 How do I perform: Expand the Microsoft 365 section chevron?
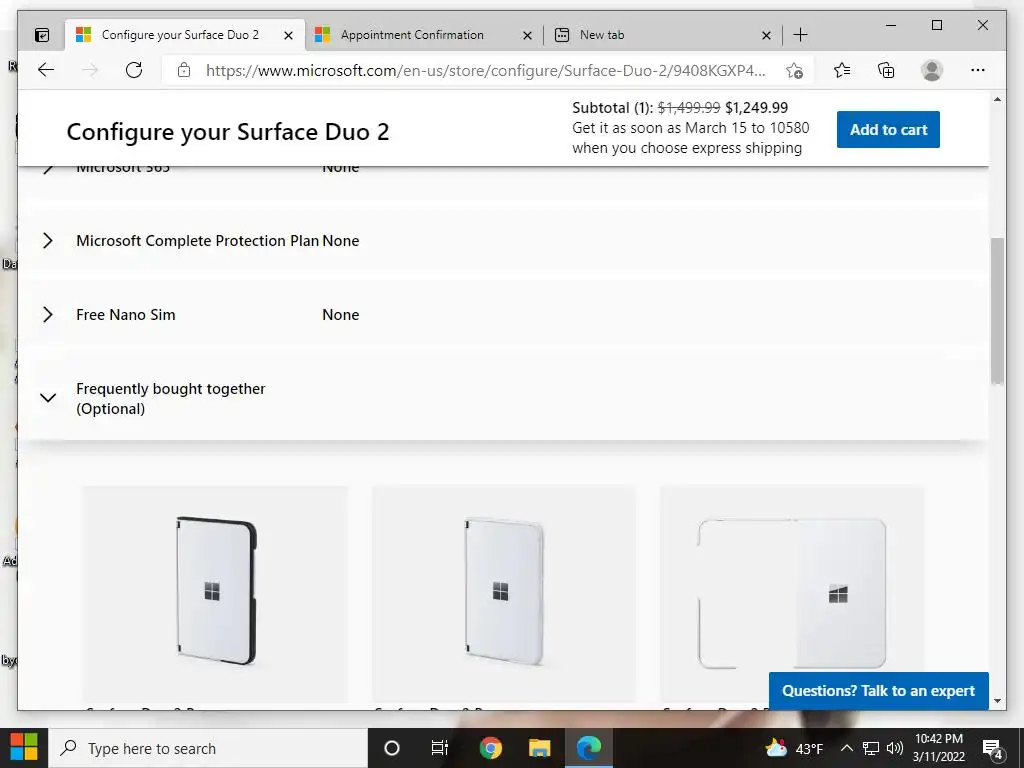(x=48, y=170)
